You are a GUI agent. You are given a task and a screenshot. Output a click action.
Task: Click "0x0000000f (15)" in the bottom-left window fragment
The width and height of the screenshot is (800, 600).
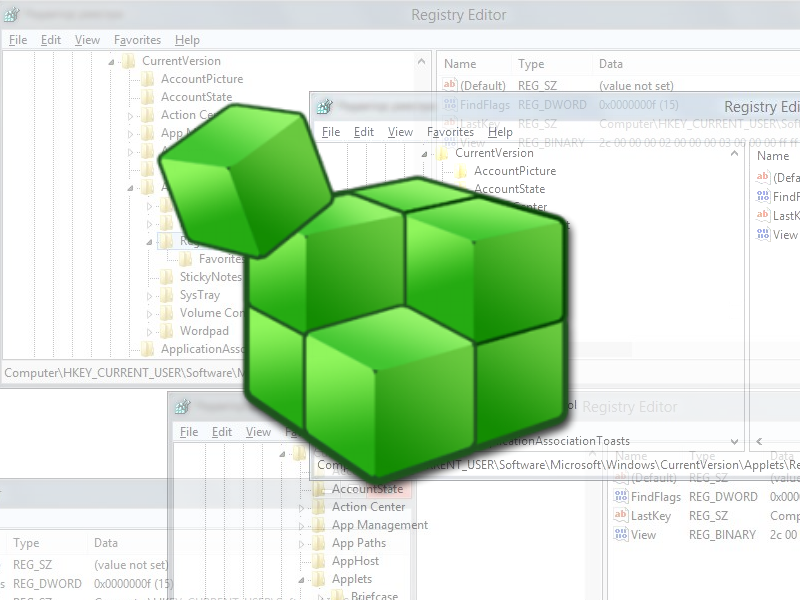(x=134, y=584)
